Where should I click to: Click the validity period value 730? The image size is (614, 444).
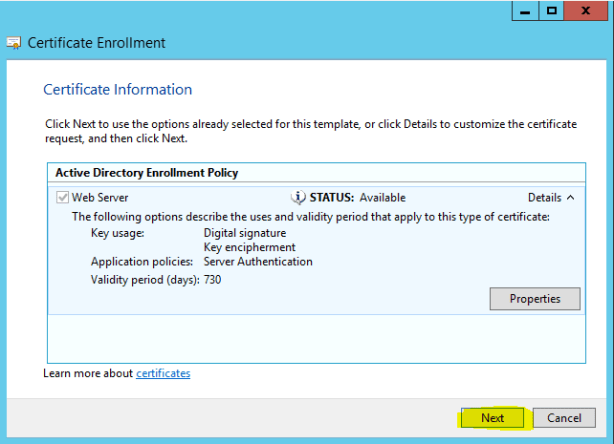coord(213,280)
